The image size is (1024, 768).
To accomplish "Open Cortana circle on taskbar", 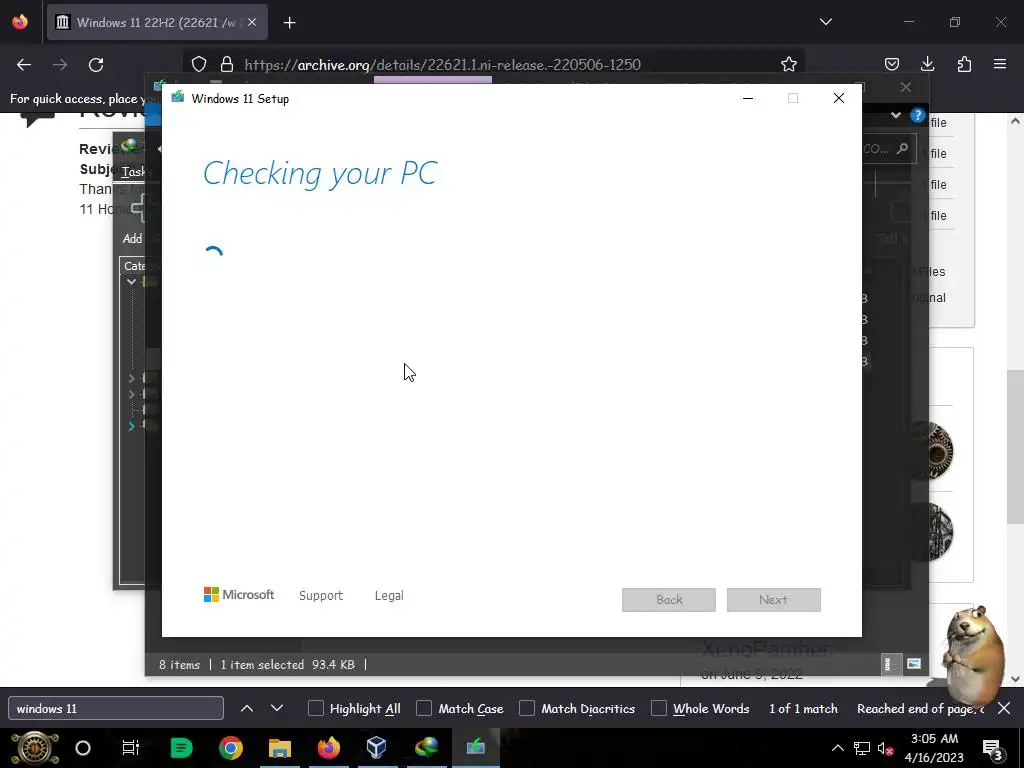I will [x=83, y=748].
